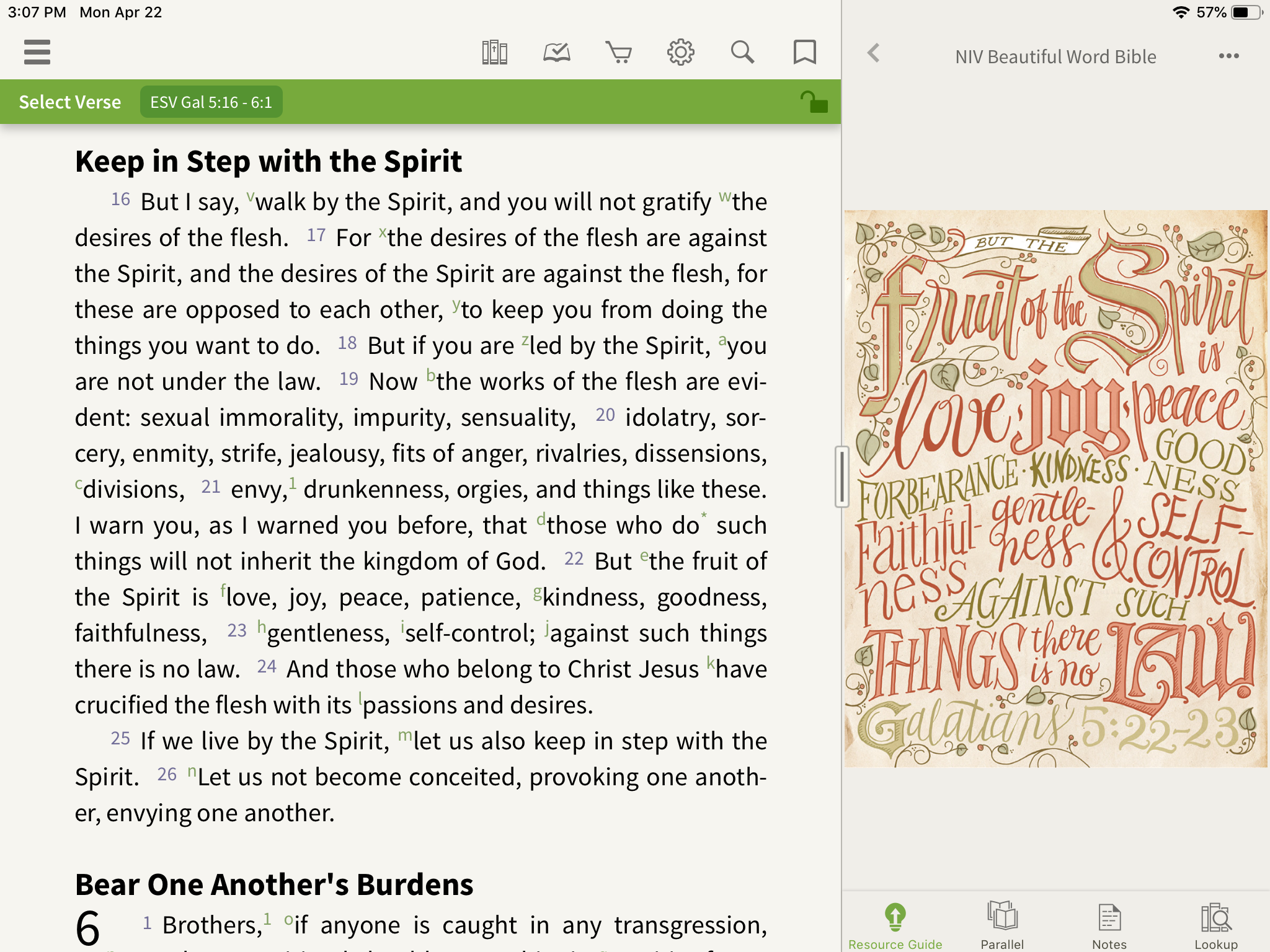Open the three-dot more options menu
This screenshot has width=1270, height=952.
point(1228,56)
